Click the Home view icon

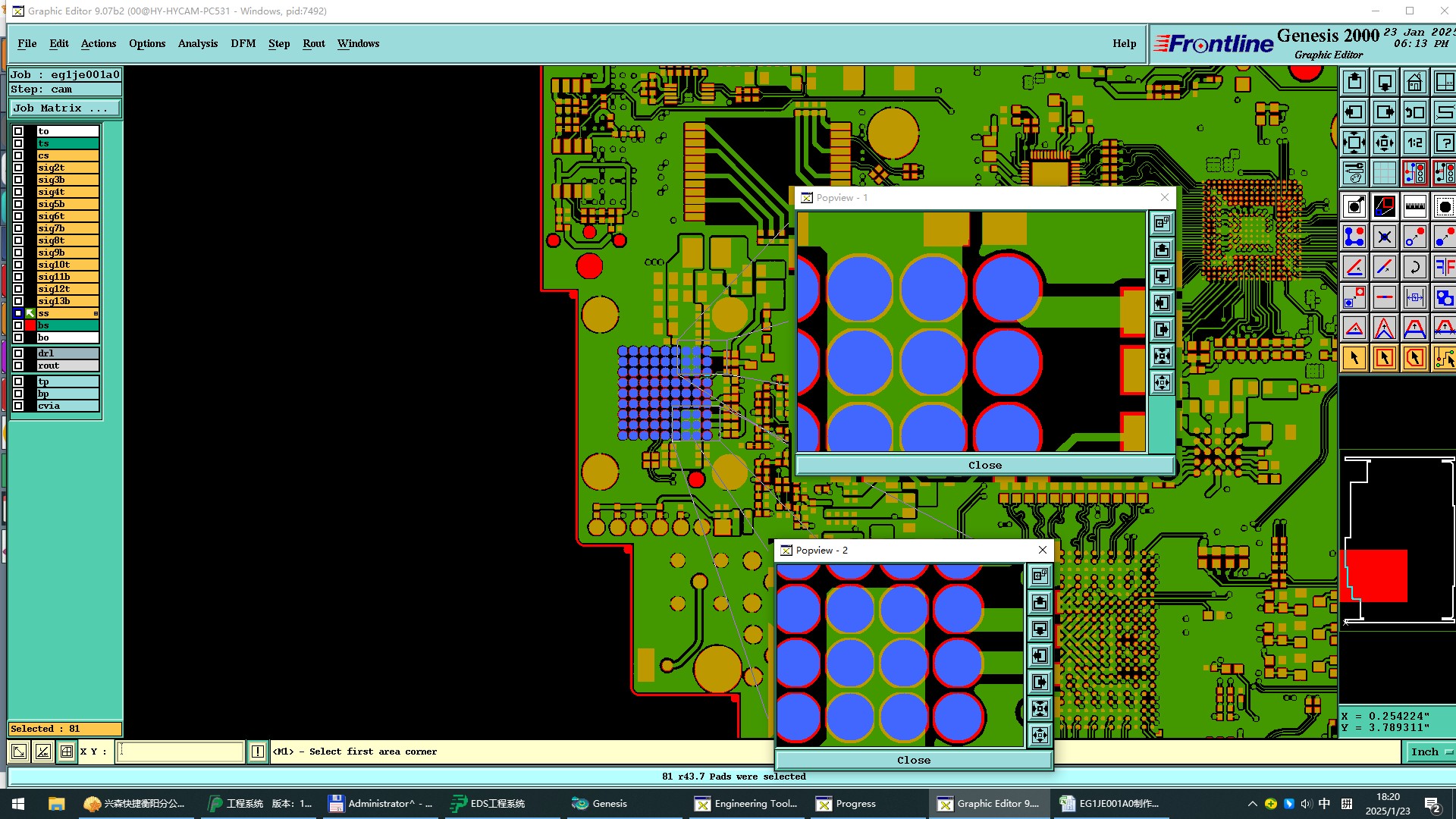(1414, 82)
